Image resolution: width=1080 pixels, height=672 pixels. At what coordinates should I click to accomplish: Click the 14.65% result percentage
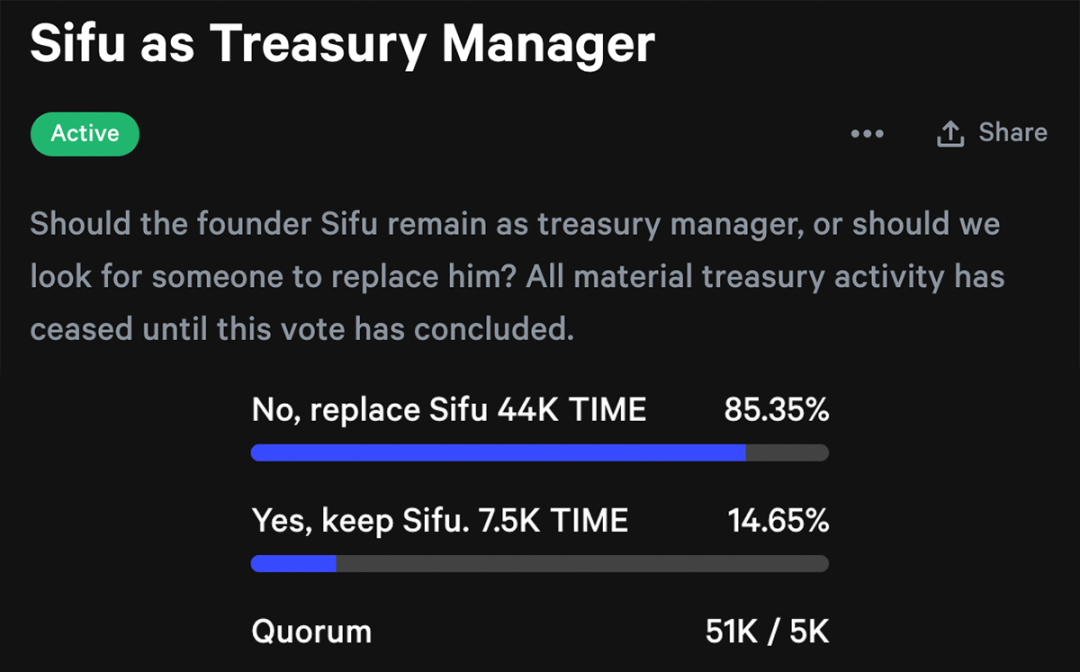point(778,521)
